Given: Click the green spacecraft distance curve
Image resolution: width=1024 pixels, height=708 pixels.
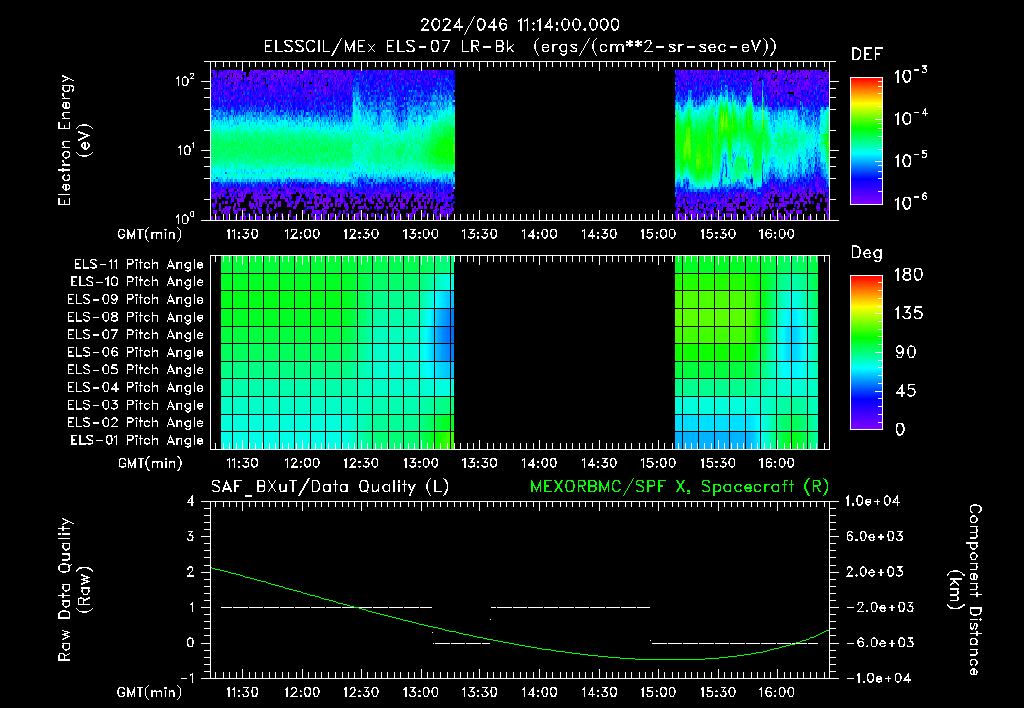Looking at the screenshot, I should coord(520,644).
